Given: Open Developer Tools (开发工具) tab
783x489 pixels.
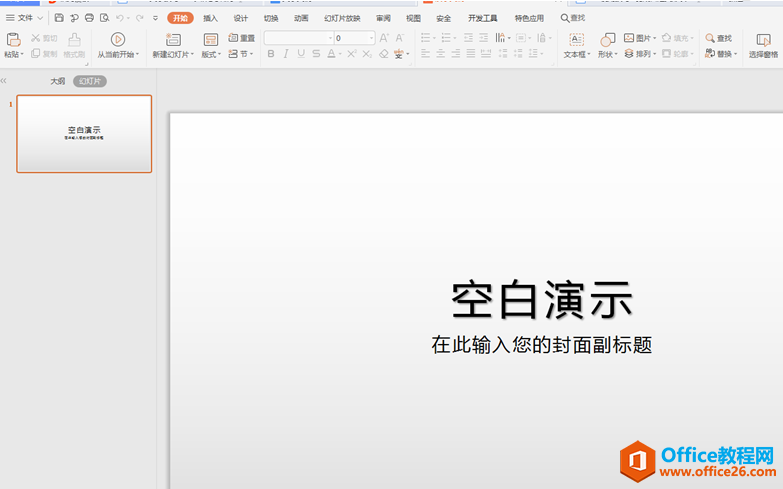Looking at the screenshot, I should 482,18.
